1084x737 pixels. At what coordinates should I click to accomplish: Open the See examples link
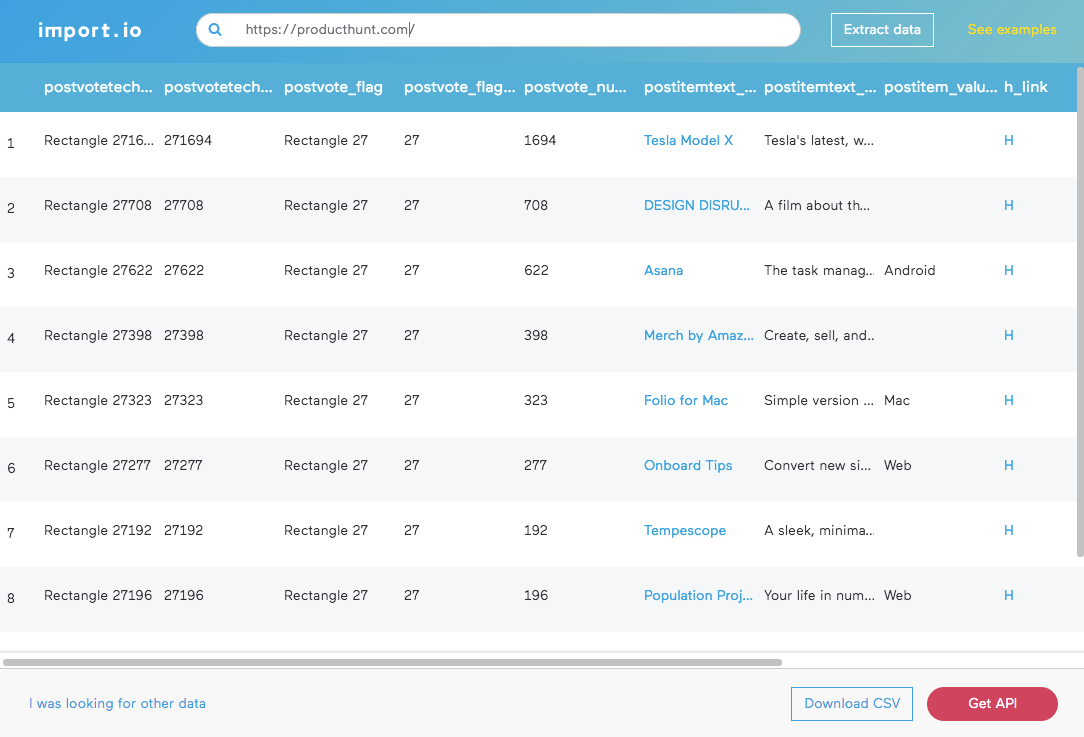coord(1011,30)
